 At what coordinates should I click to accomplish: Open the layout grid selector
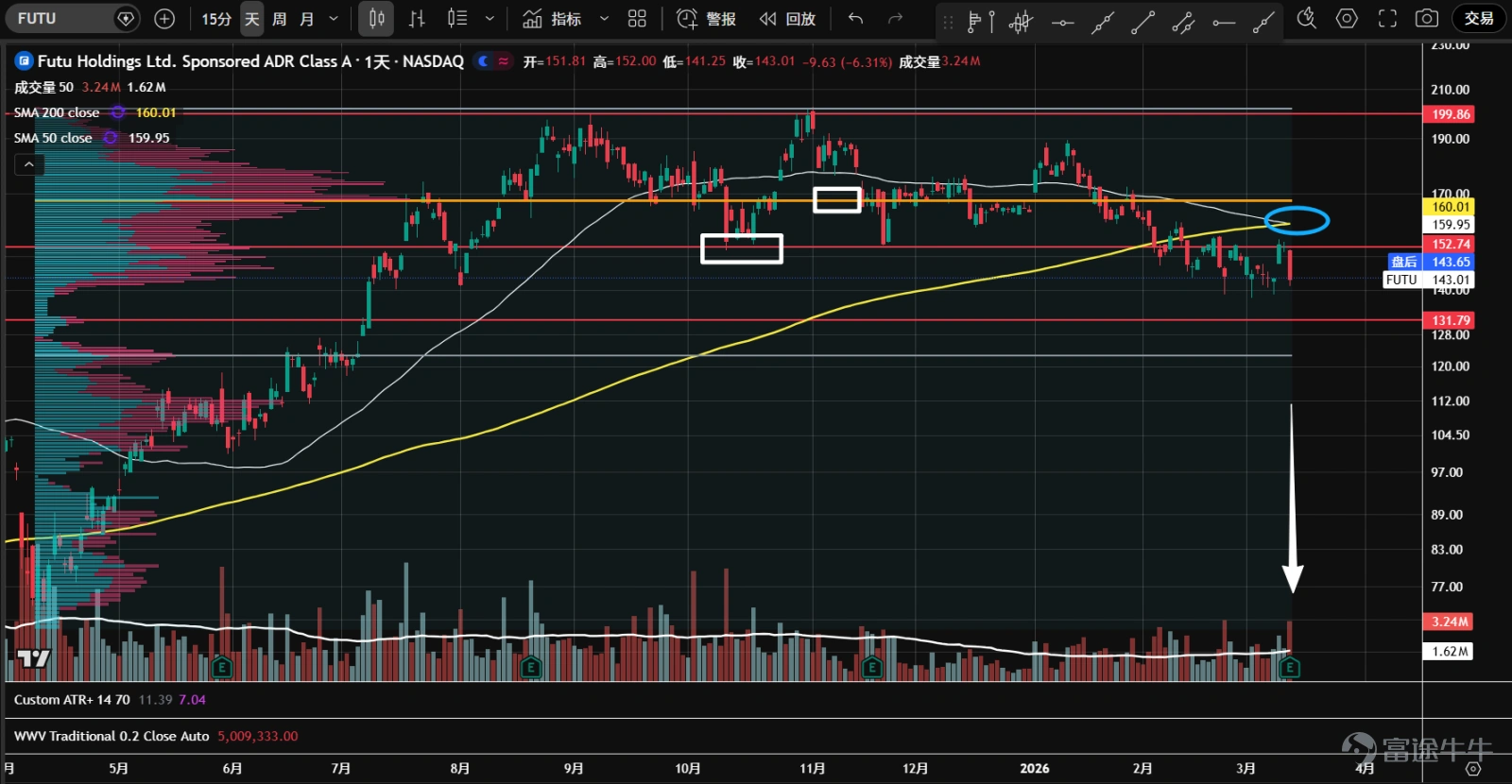coord(637,18)
